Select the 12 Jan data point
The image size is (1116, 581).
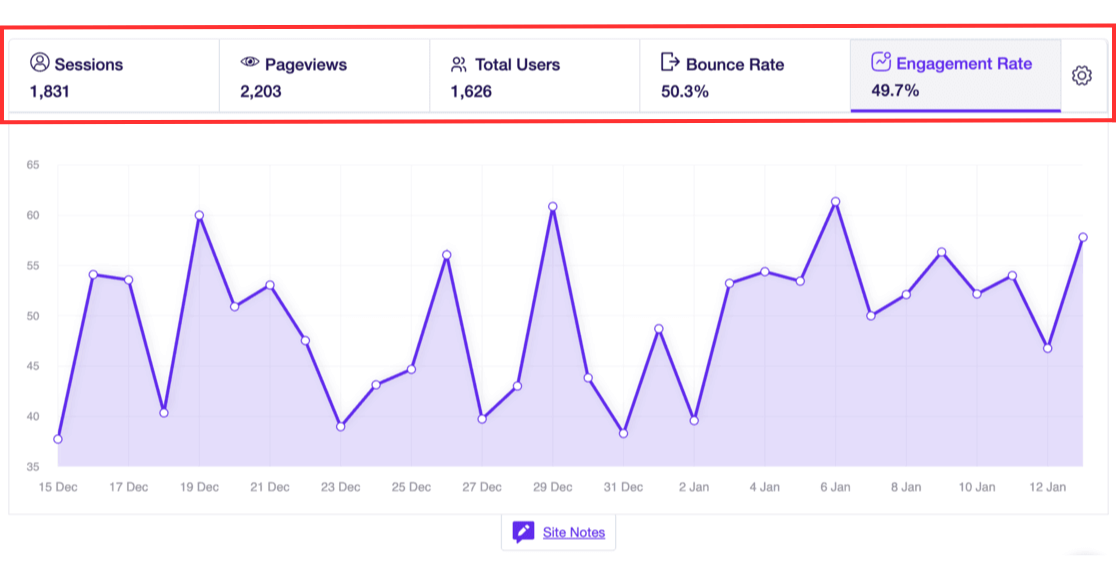(x=1048, y=348)
